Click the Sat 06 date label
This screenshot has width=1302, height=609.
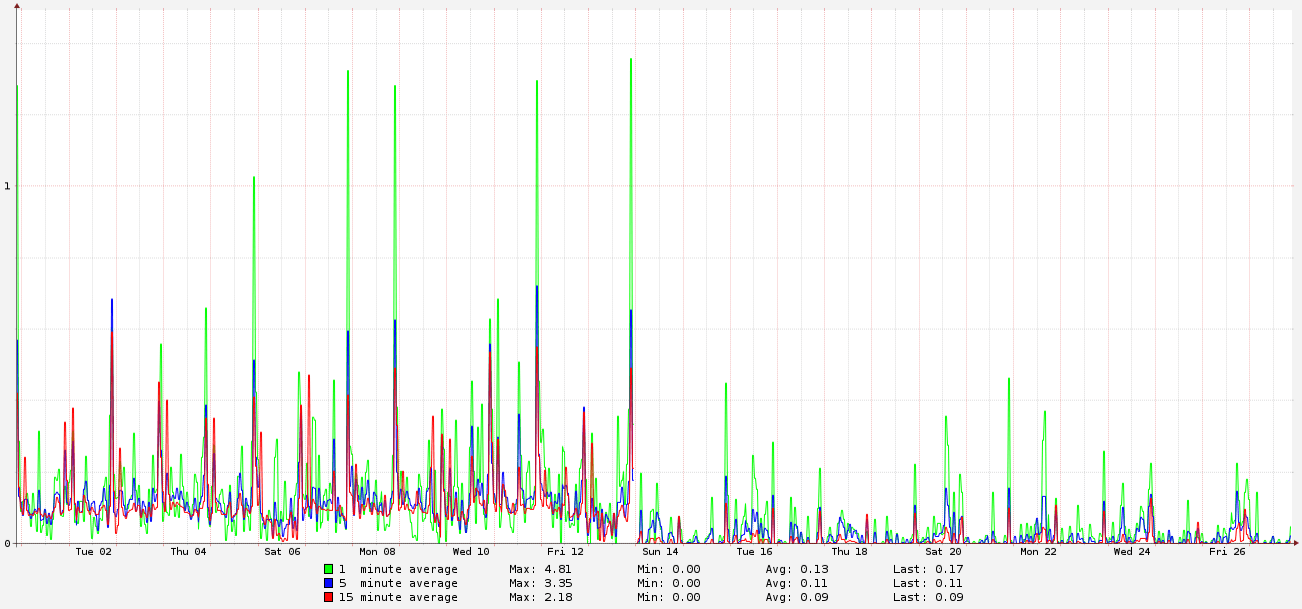click(282, 551)
